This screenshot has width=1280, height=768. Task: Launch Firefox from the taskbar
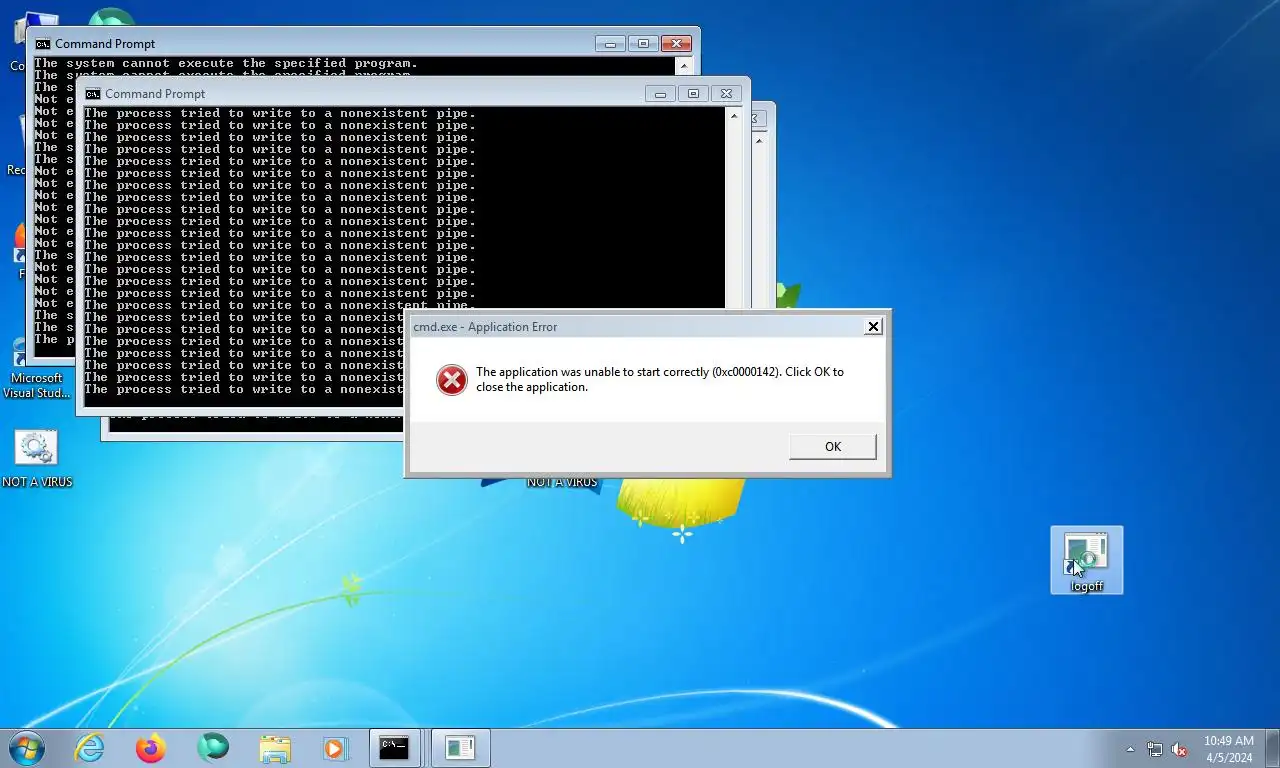tap(151, 748)
